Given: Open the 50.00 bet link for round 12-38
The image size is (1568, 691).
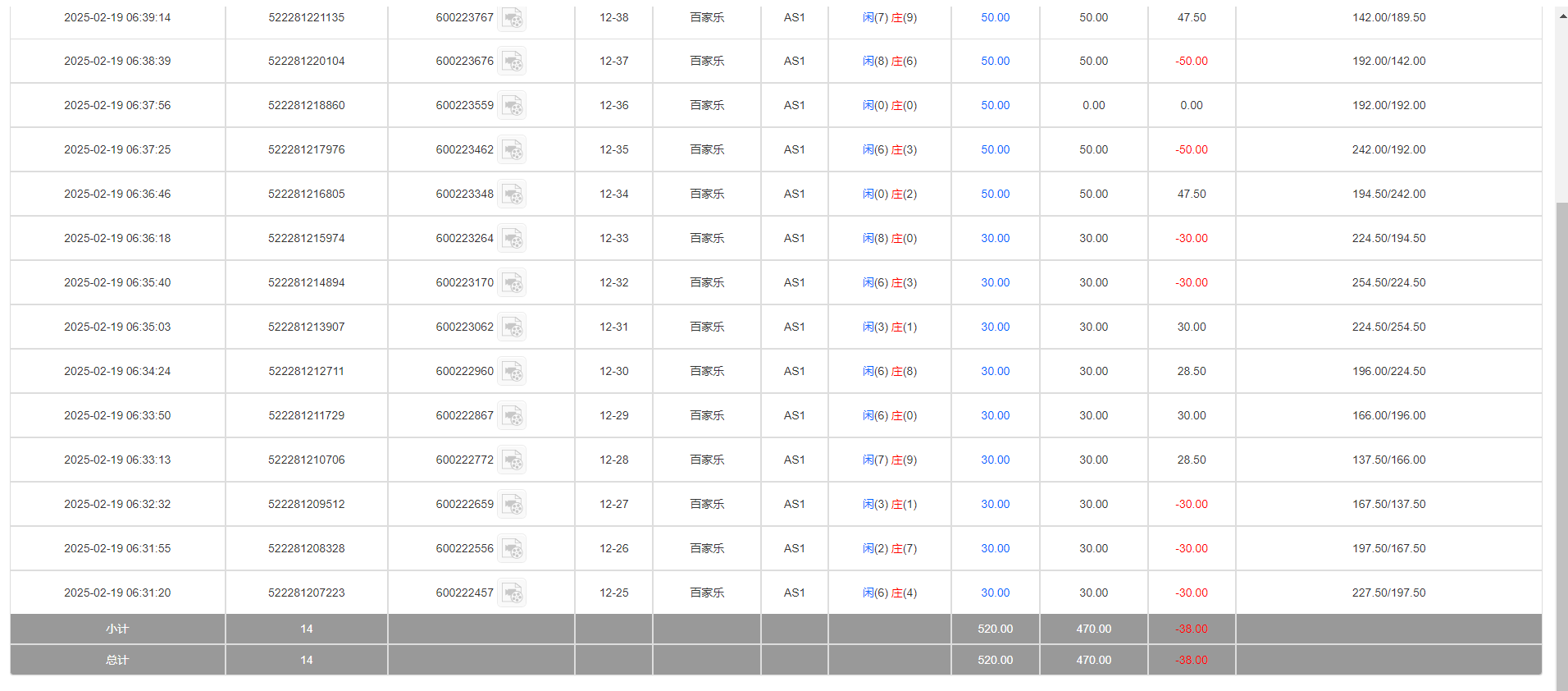Looking at the screenshot, I should (995, 17).
